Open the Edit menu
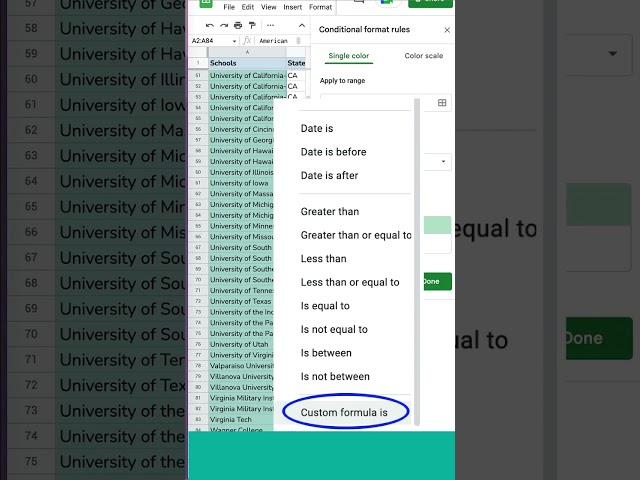The height and width of the screenshot is (480, 640). pyautogui.click(x=248, y=7)
